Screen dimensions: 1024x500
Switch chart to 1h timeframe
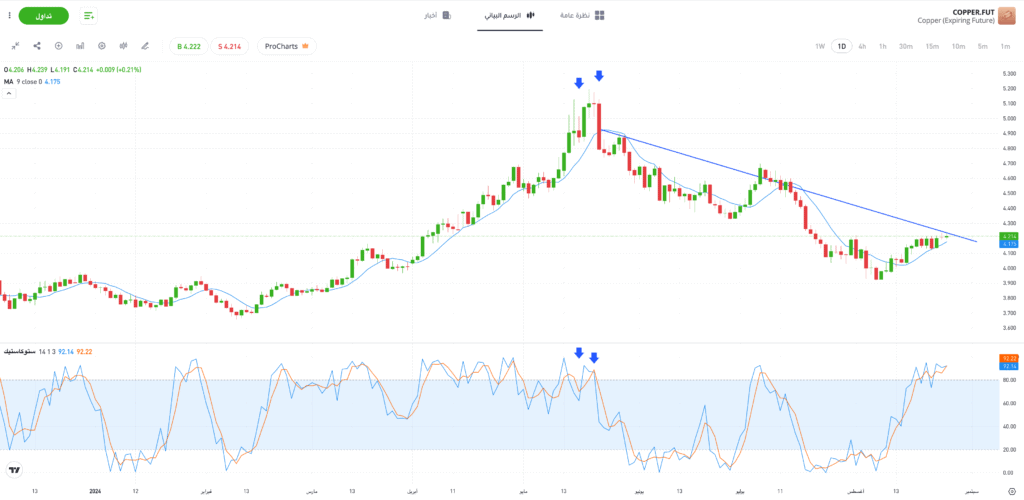tap(883, 46)
